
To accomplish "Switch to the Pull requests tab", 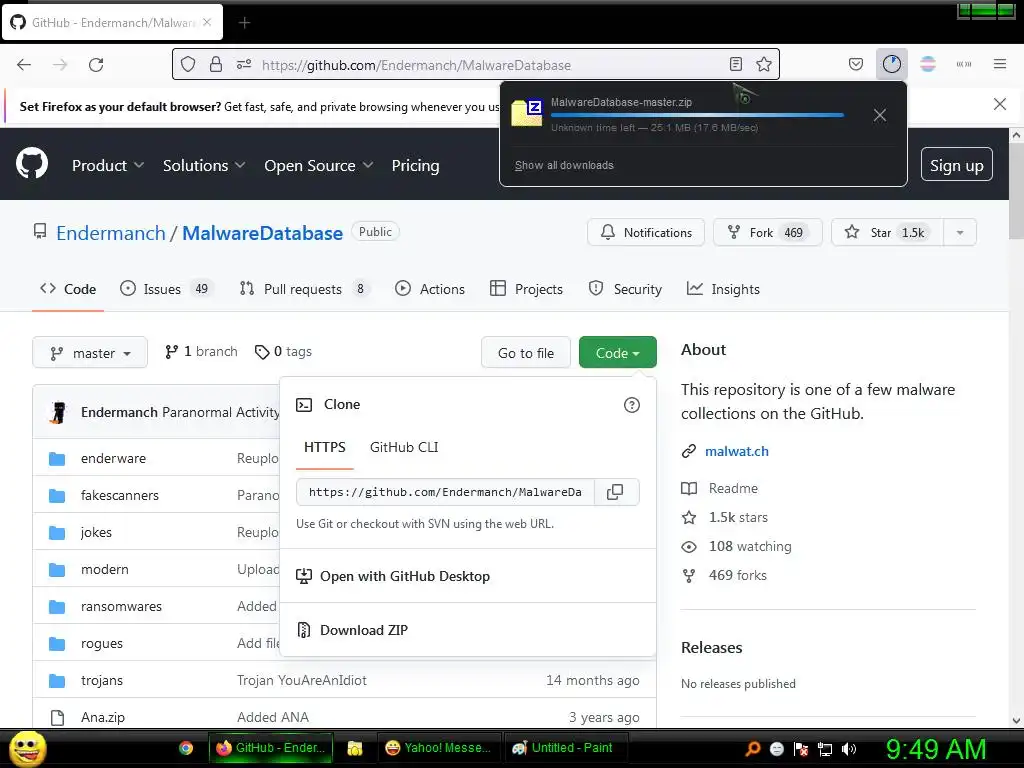I will click(304, 289).
